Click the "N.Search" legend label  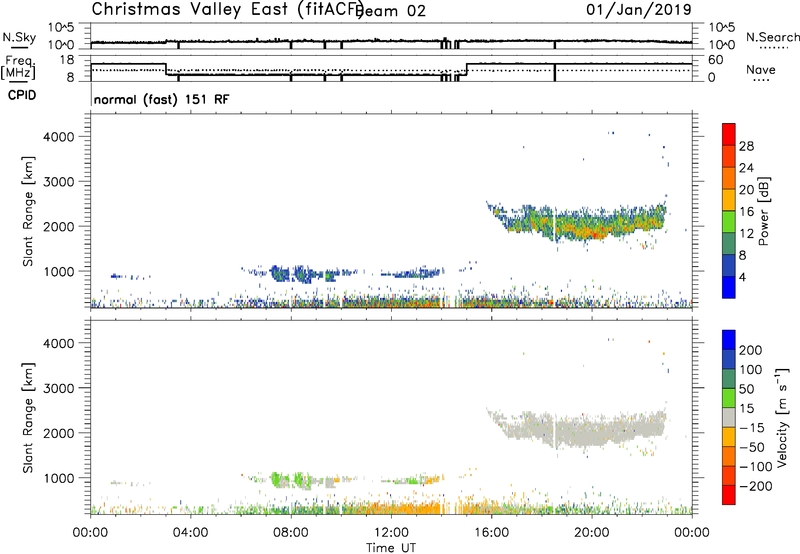click(772, 37)
